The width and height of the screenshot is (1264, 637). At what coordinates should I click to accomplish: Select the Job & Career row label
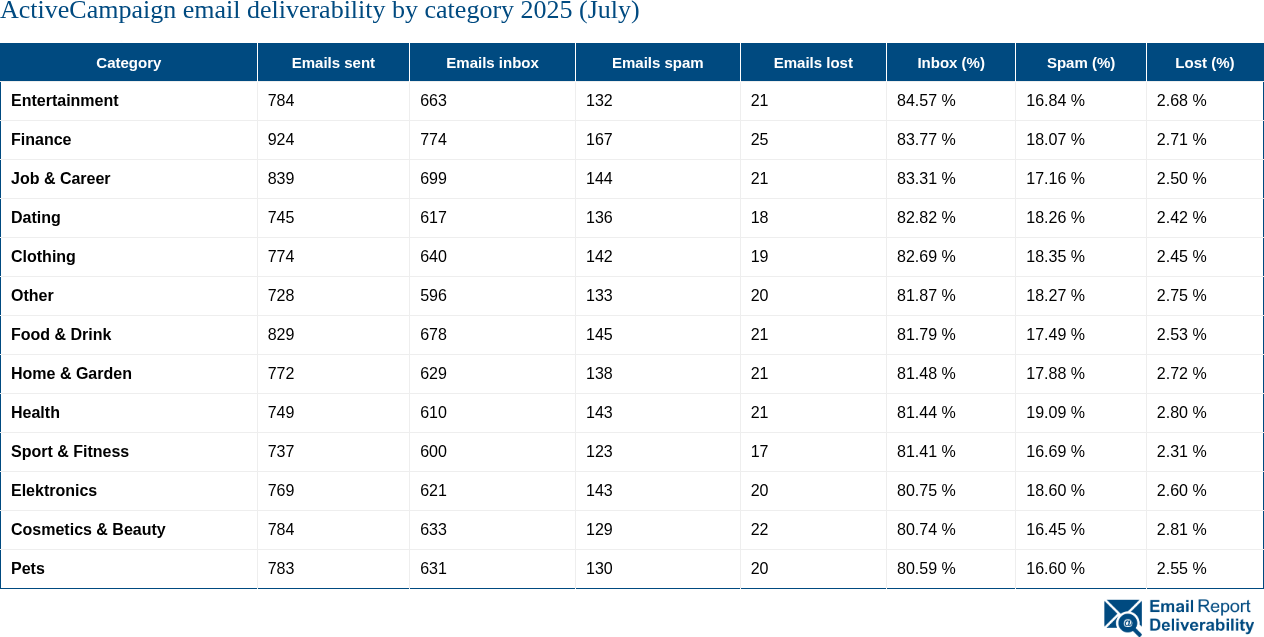(61, 179)
